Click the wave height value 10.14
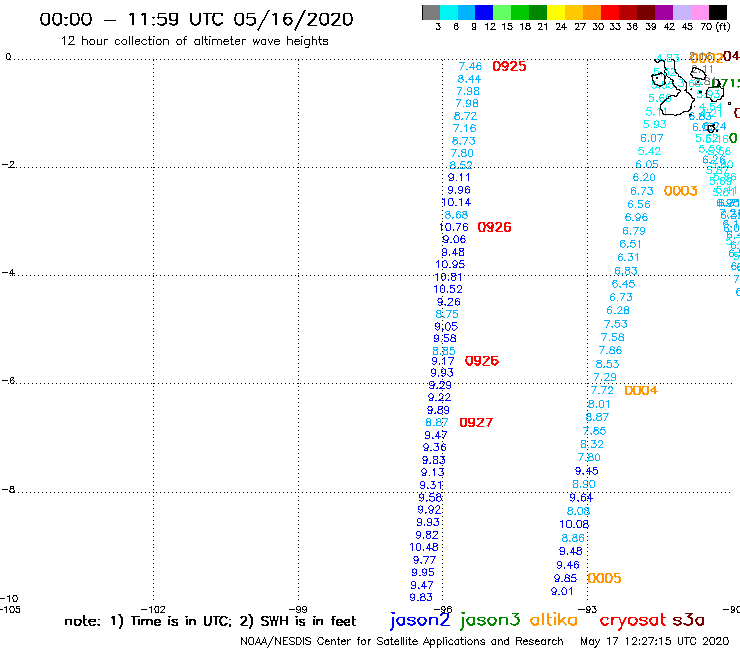Viewport: 740px width, 650px height. 456,203
